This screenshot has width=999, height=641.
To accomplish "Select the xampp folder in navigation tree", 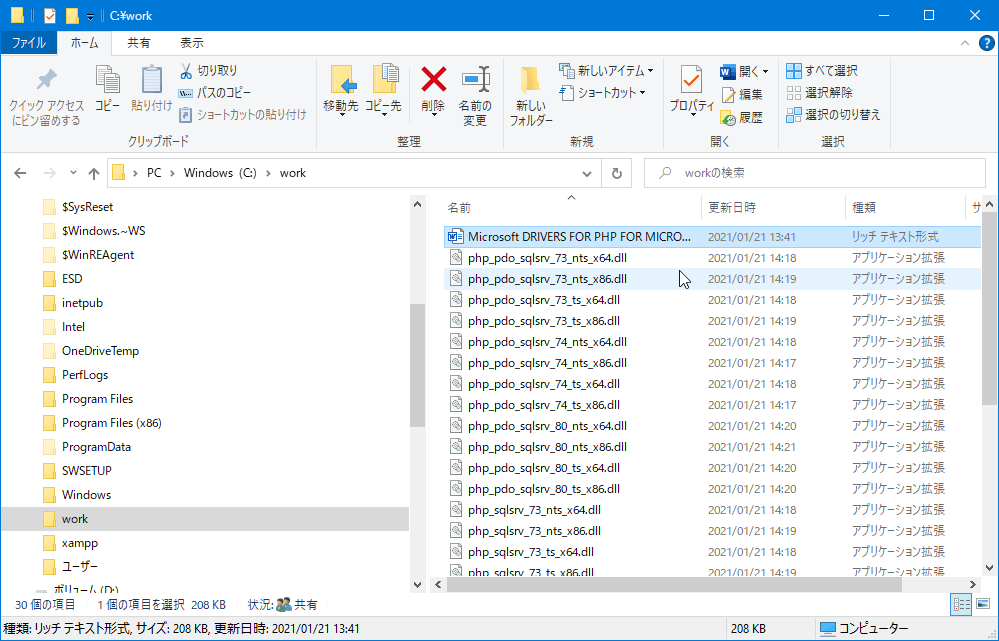I will click(x=79, y=543).
